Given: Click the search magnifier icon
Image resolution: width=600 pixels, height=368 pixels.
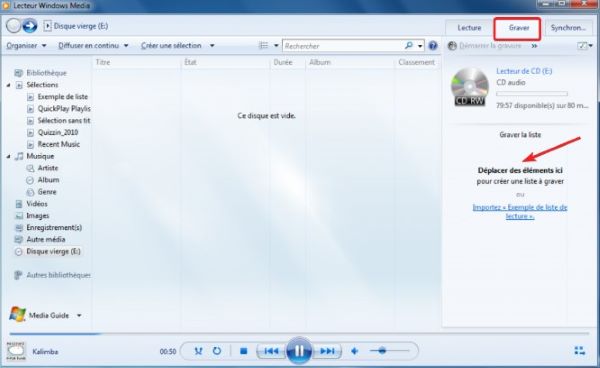Looking at the screenshot, I should pyautogui.click(x=409, y=46).
